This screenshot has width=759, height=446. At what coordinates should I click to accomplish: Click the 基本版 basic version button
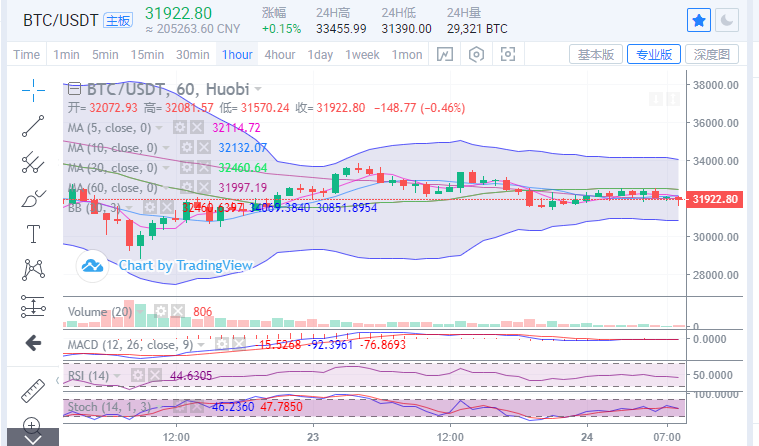pos(596,54)
